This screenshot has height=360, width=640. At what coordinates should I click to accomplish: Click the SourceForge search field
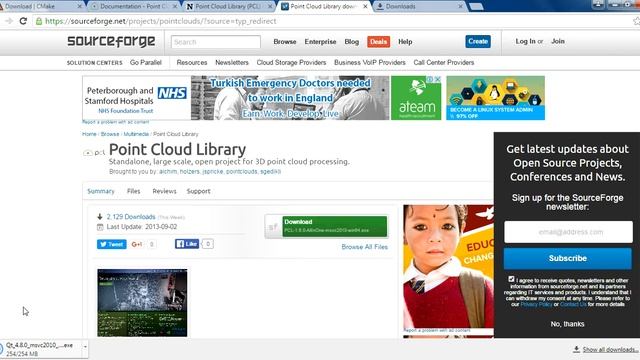pyautogui.click(x=216, y=42)
